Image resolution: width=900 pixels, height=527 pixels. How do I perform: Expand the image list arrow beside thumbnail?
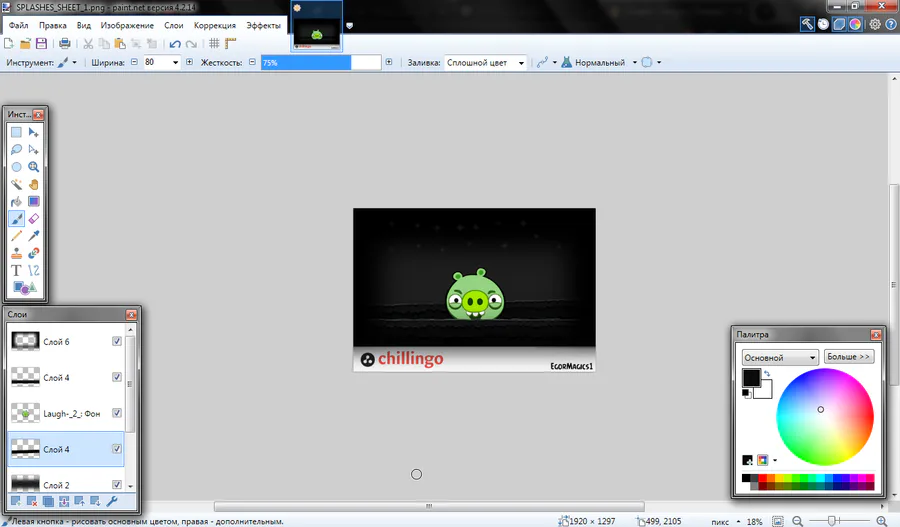tap(349, 25)
